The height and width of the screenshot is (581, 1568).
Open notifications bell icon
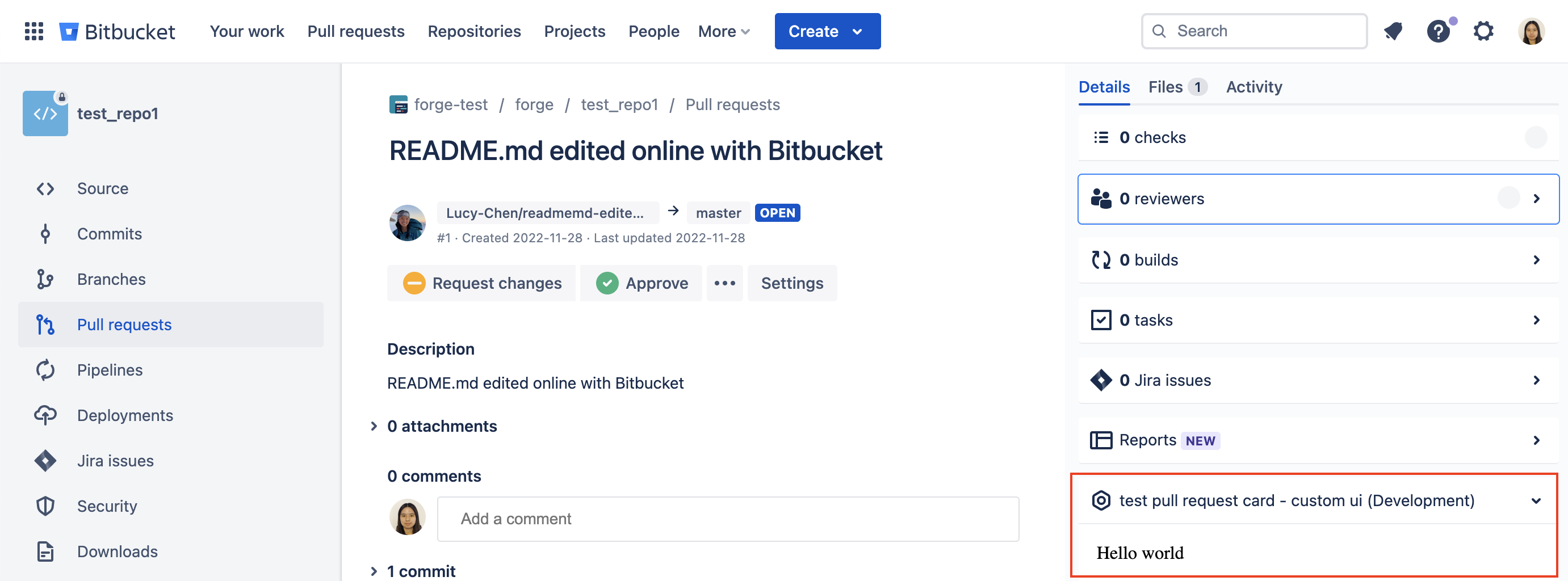[x=1393, y=31]
